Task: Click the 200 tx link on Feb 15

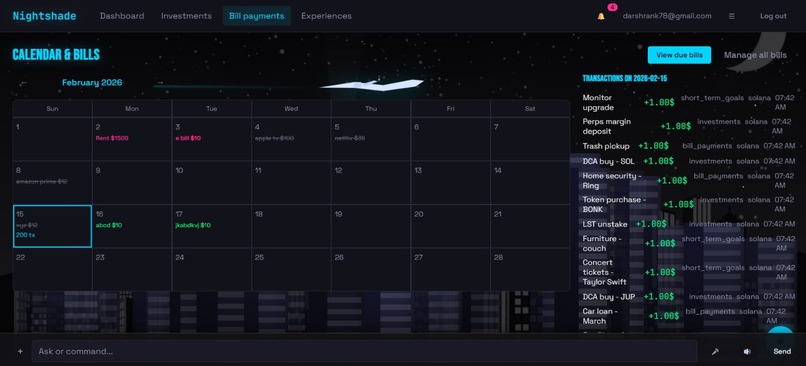Action: pos(26,235)
